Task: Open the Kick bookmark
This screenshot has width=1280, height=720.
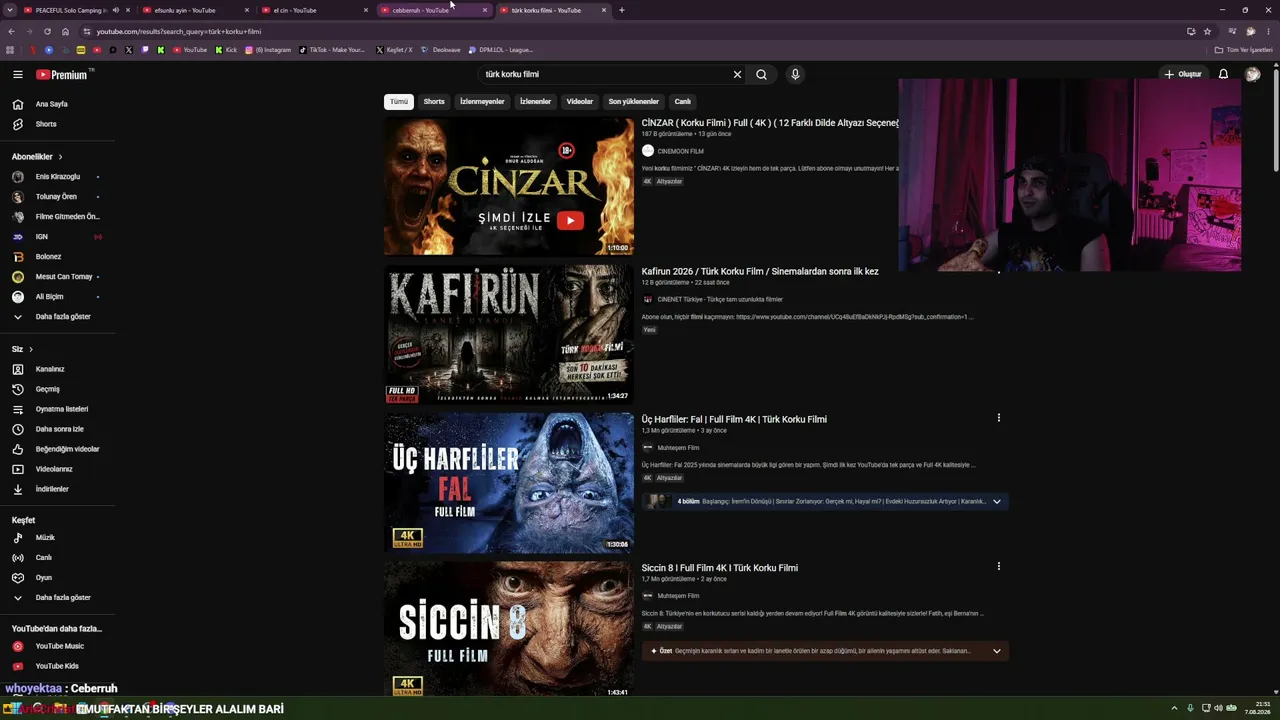Action: point(226,49)
